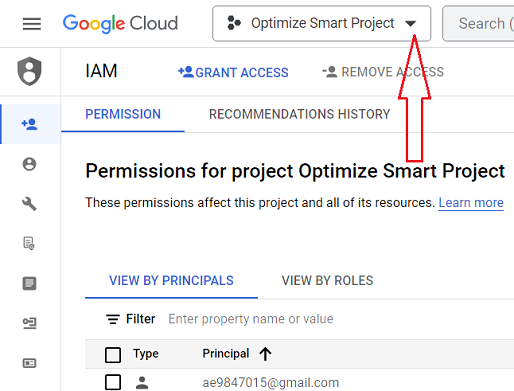The height and width of the screenshot is (391, 514).
Task: Select the ae9847015@gmail.com principal
Action: point(270,383)
